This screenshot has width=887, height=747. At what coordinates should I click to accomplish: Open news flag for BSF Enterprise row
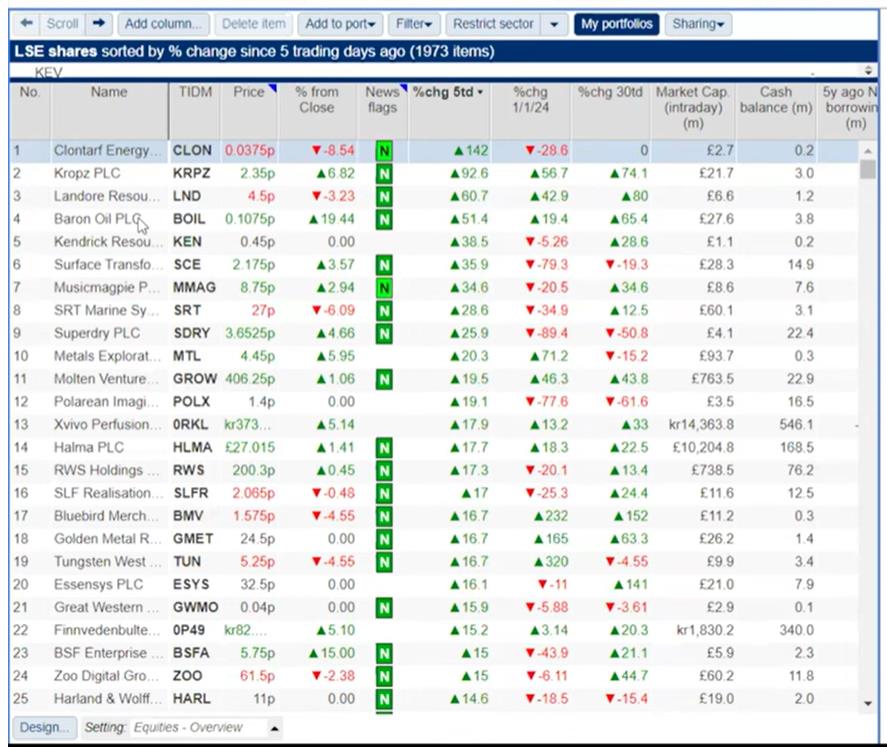pos(384,653)
